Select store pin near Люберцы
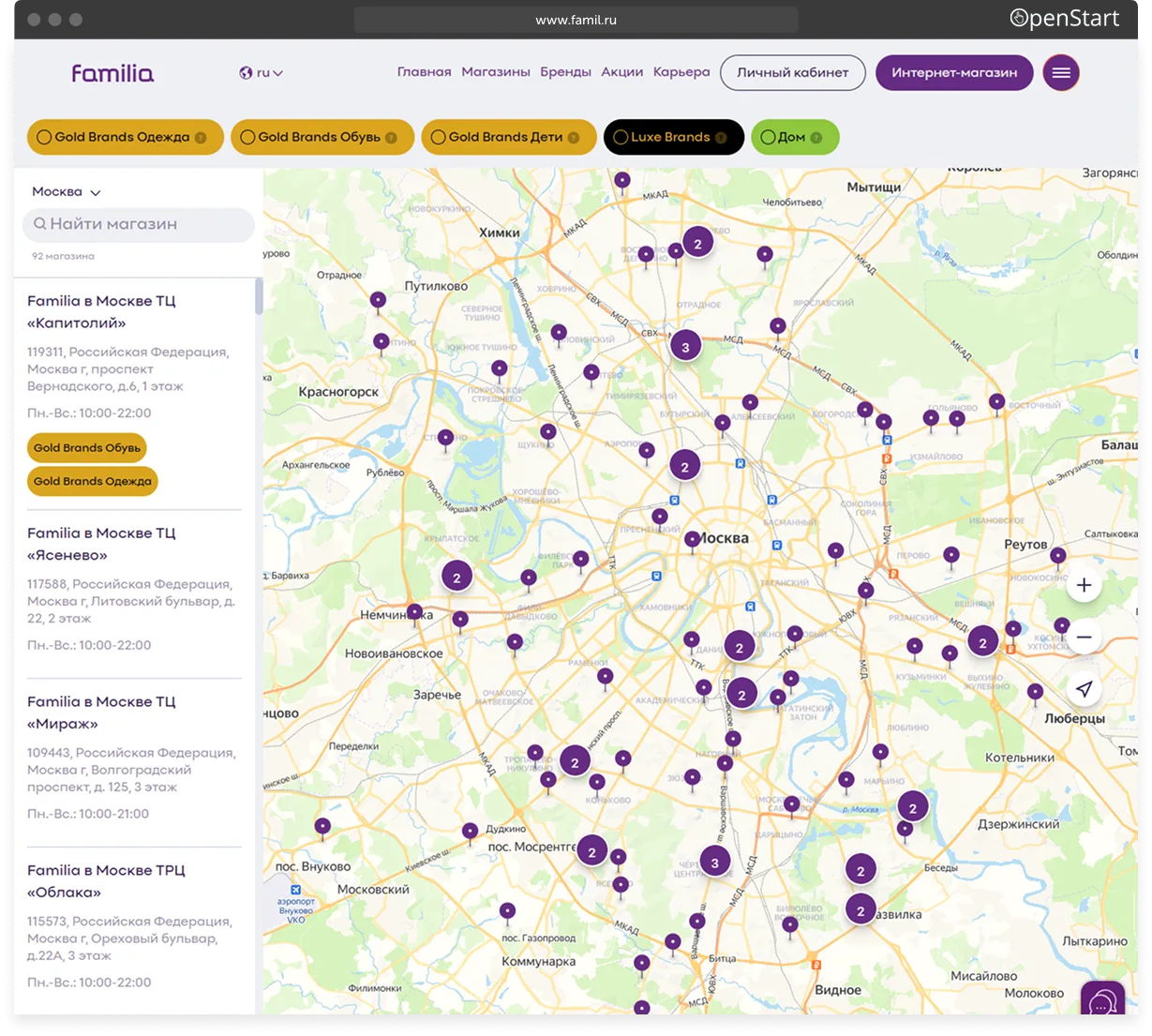Screen dimensions: 1152x1036 1035,694
